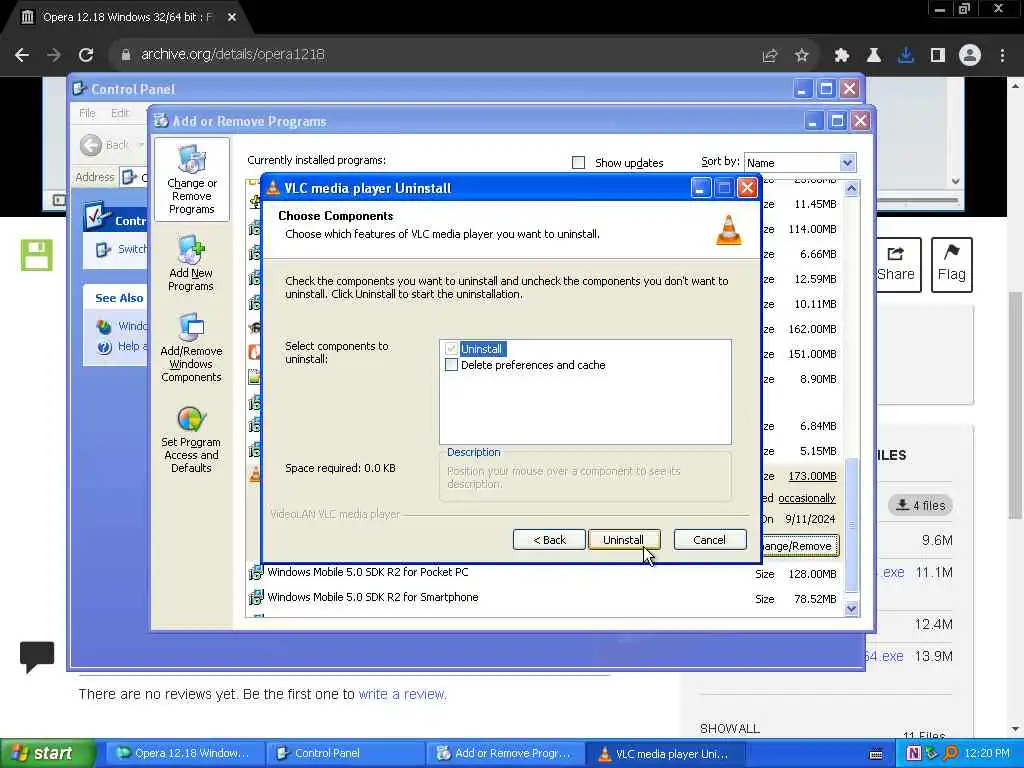The height and width of the screenshot is (768, 1024).
Task: Open Windows Update link under See Also
Action: click(x=122, y=325)
